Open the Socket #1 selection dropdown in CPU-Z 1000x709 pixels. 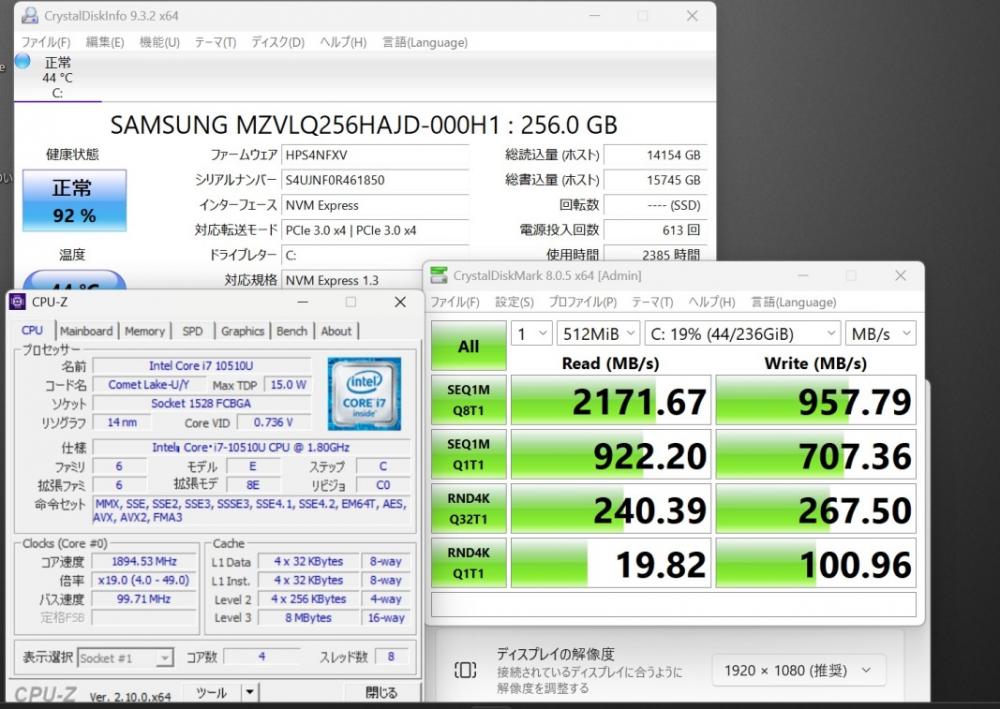[x=125, y=657]
